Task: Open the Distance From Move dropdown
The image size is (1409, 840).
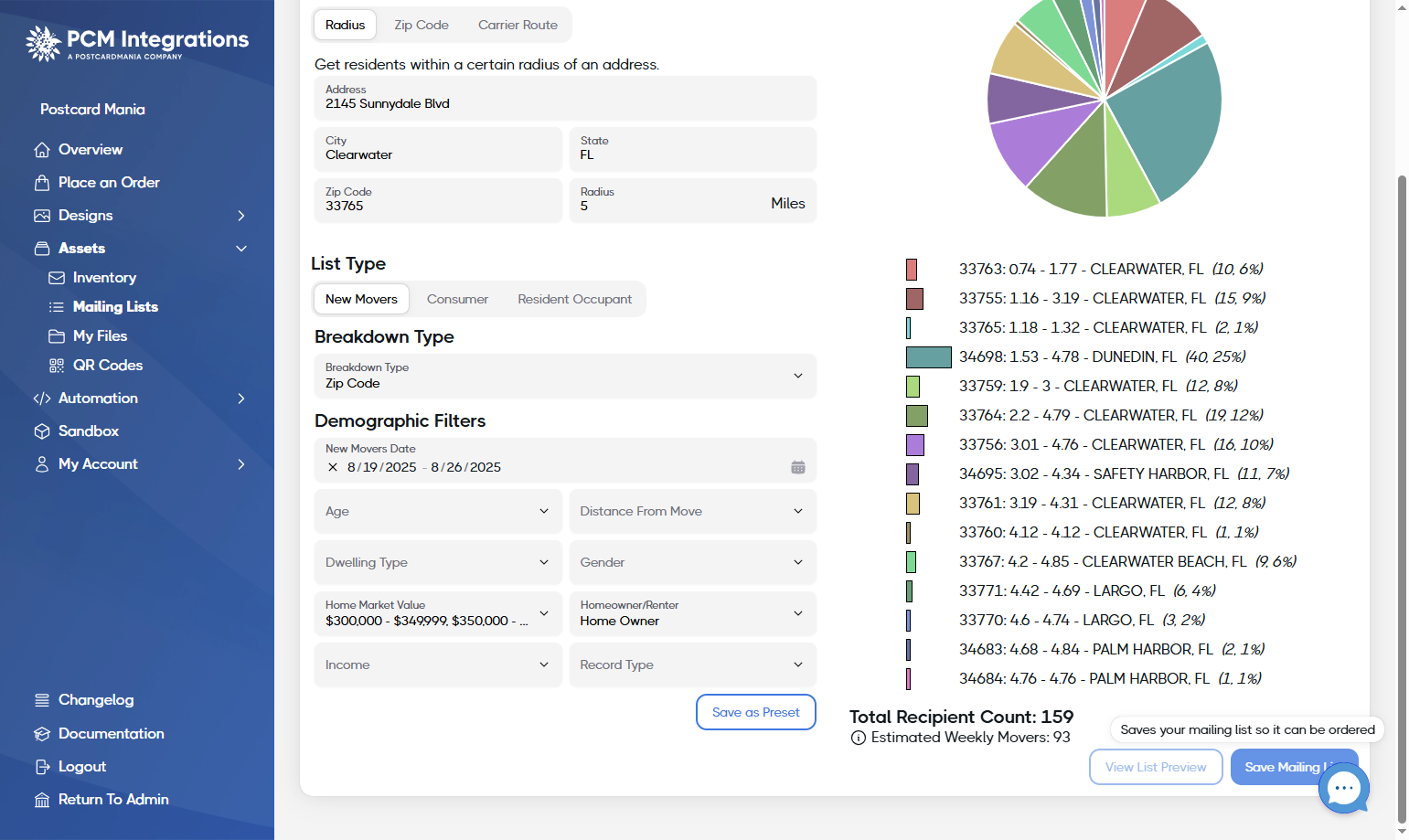Action: 693,512
